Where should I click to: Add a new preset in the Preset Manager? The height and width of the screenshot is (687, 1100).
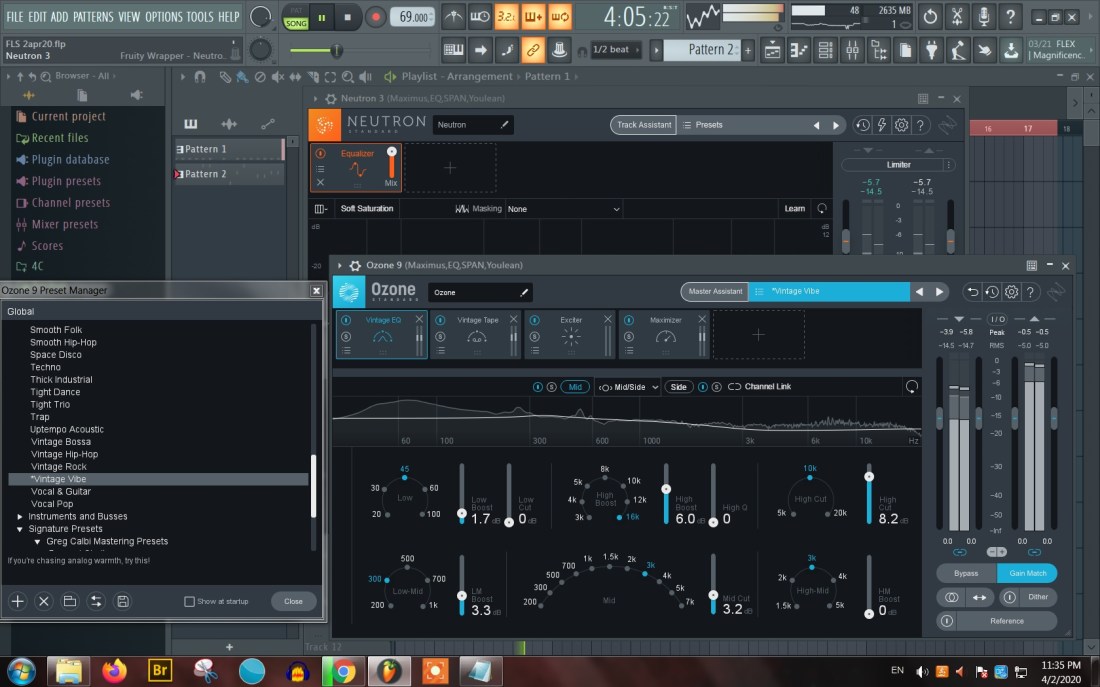(x=17, y=601)
